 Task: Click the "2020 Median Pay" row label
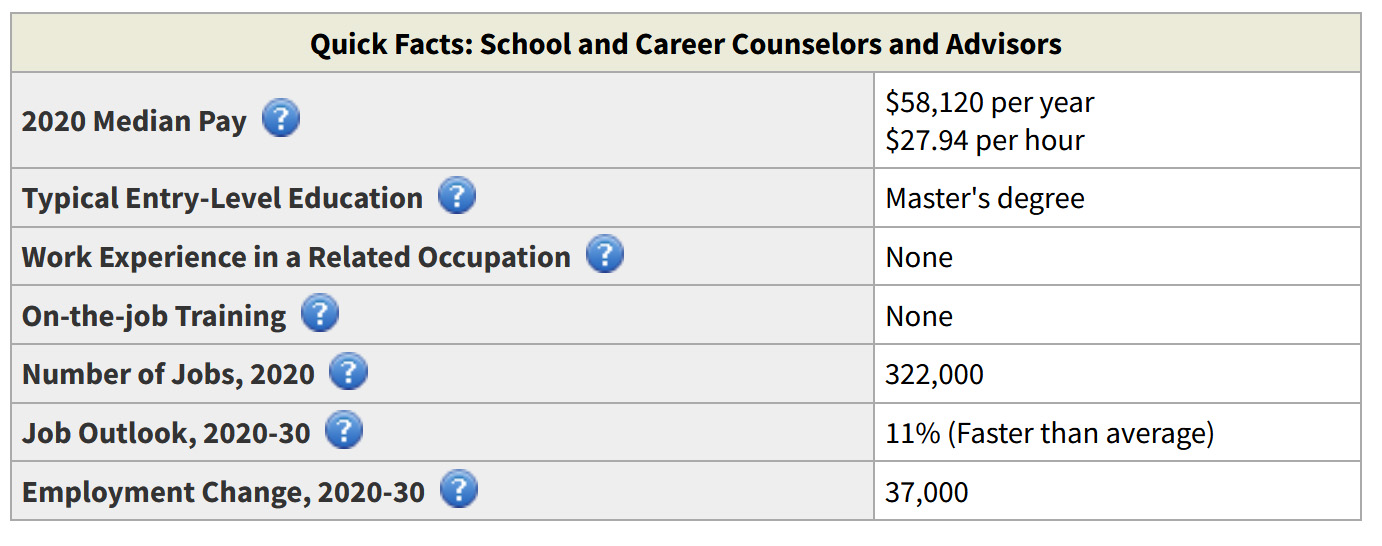point(134,121)
